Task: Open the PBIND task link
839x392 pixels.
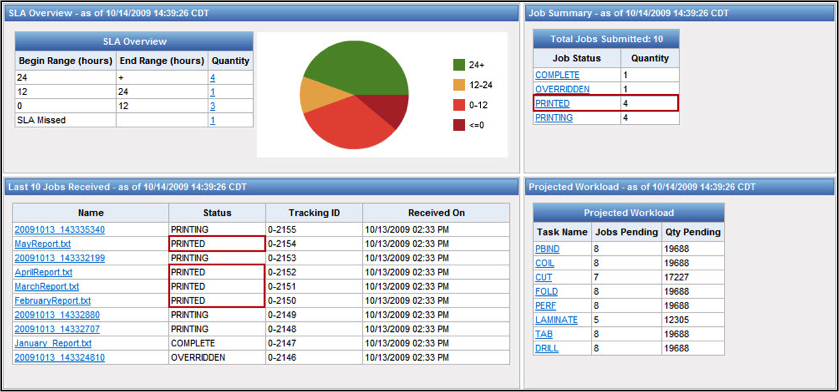Action: [x=547, y=249]
